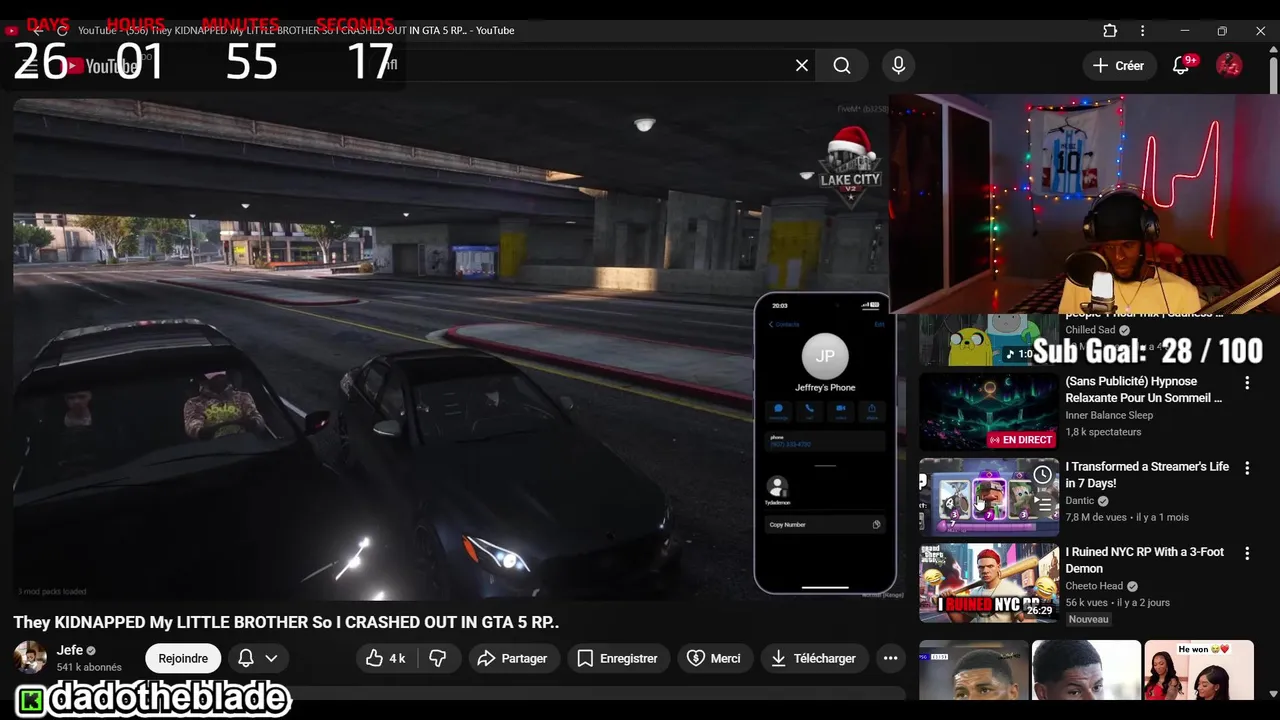The height and width of the screenshot is (720, 1280).
Task: Open the Créer button
Action: (x=1119, y=65)
